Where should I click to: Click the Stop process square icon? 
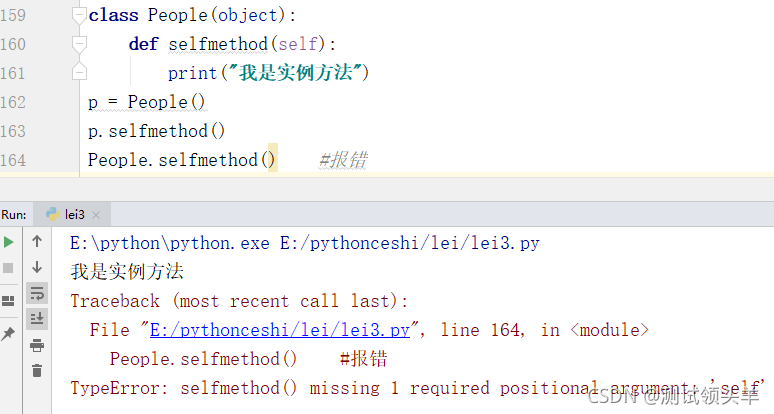pos(8,268)
